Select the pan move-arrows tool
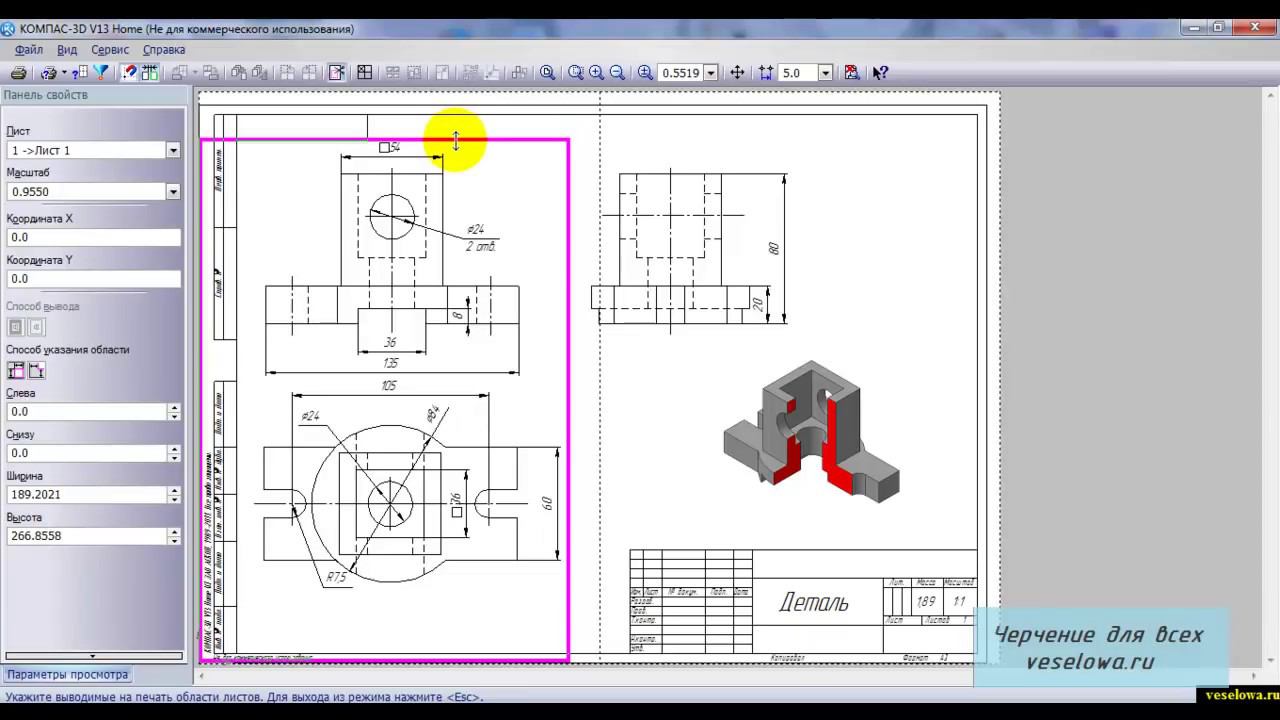The image size is (1280, 720). (x=737, y=73)
